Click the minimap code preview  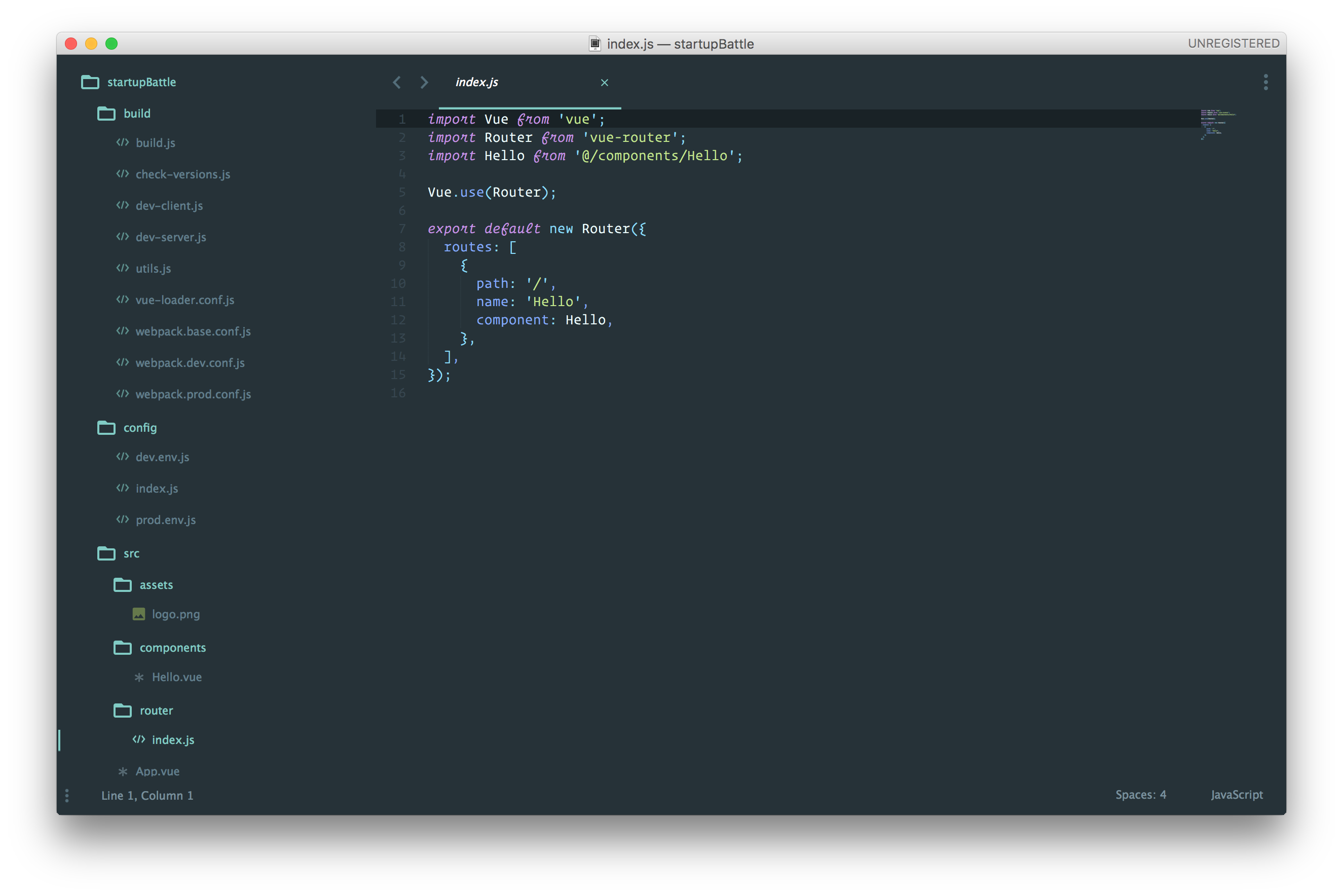point(1217,125)
